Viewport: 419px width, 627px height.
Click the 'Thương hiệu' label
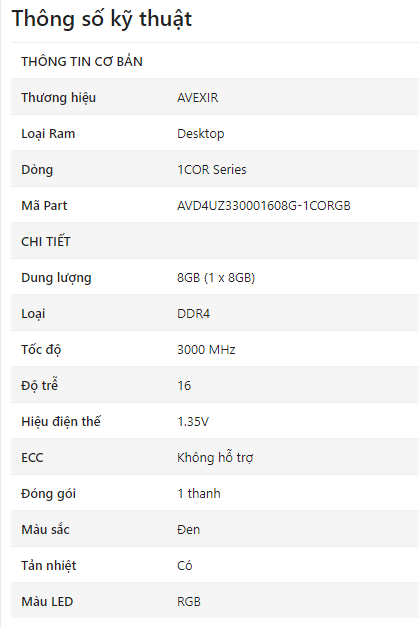click(58, 98)
